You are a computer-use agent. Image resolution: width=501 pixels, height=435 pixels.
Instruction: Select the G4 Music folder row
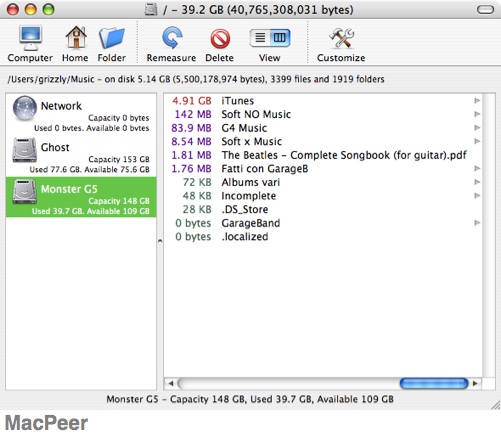click(323, 128)
